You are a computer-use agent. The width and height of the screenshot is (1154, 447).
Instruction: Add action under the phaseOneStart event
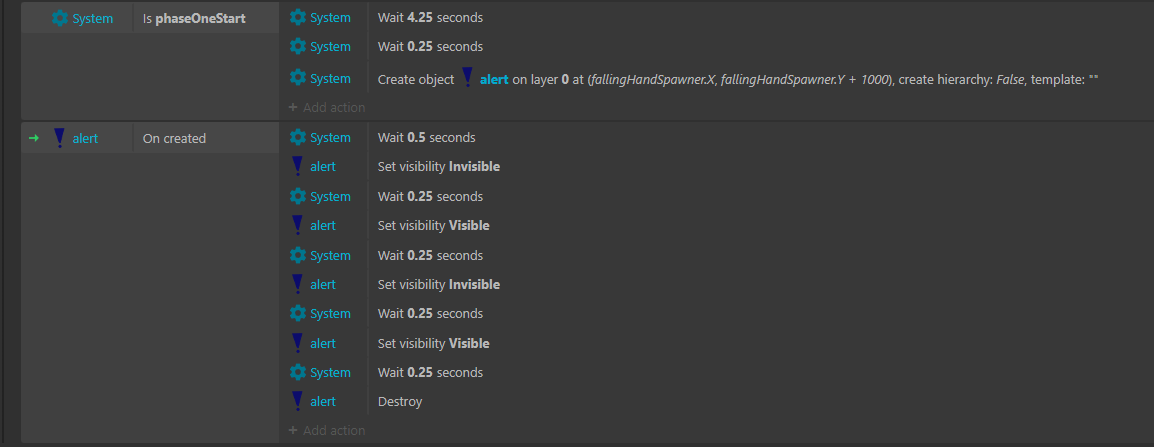click(327, 108)
